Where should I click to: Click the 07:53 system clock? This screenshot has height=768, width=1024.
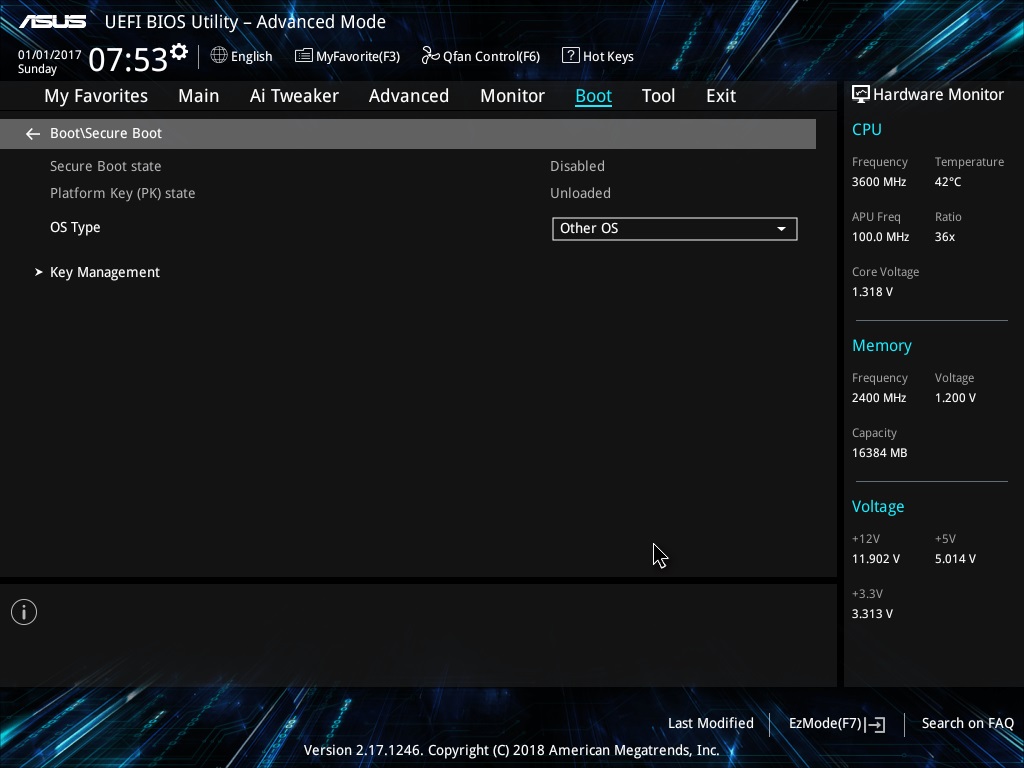[128, 59]
